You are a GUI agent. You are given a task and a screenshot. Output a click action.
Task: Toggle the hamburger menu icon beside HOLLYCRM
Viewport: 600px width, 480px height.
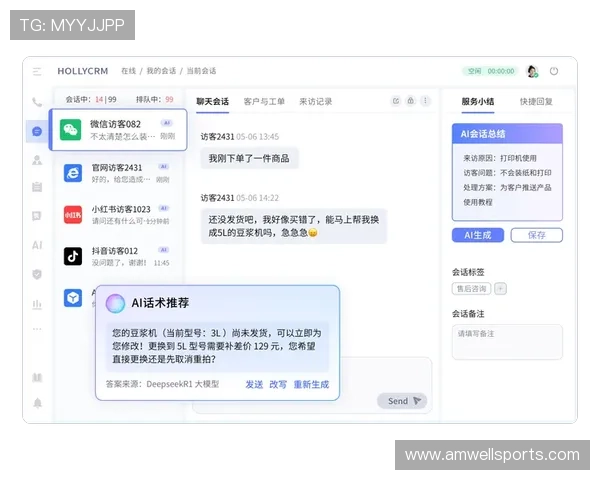coord(37,72)
